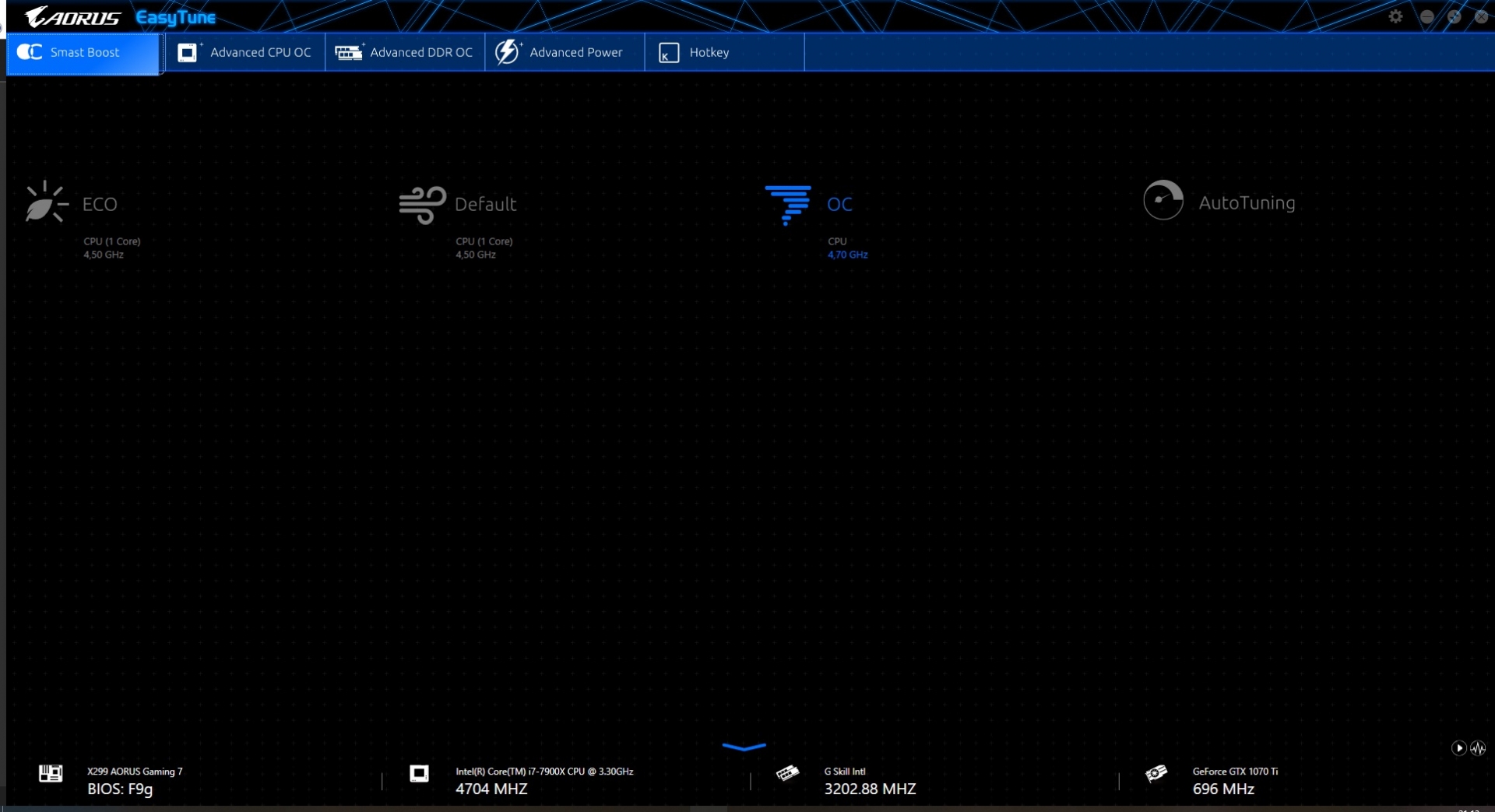Click the Smart Boost tab icon

30,52
